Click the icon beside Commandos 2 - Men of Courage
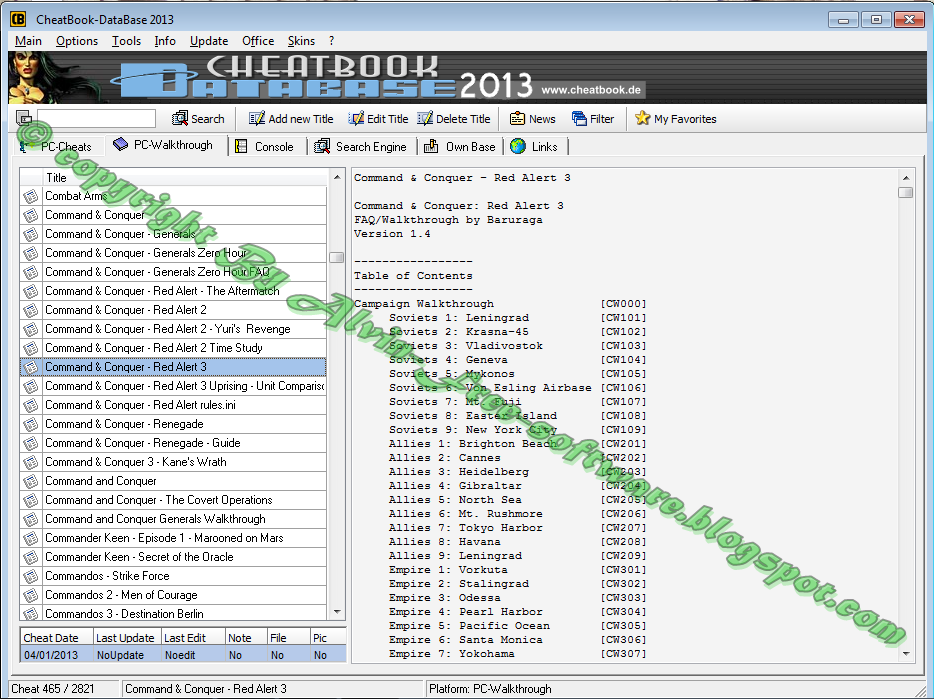The image size is (934, 699). point(30,595)
